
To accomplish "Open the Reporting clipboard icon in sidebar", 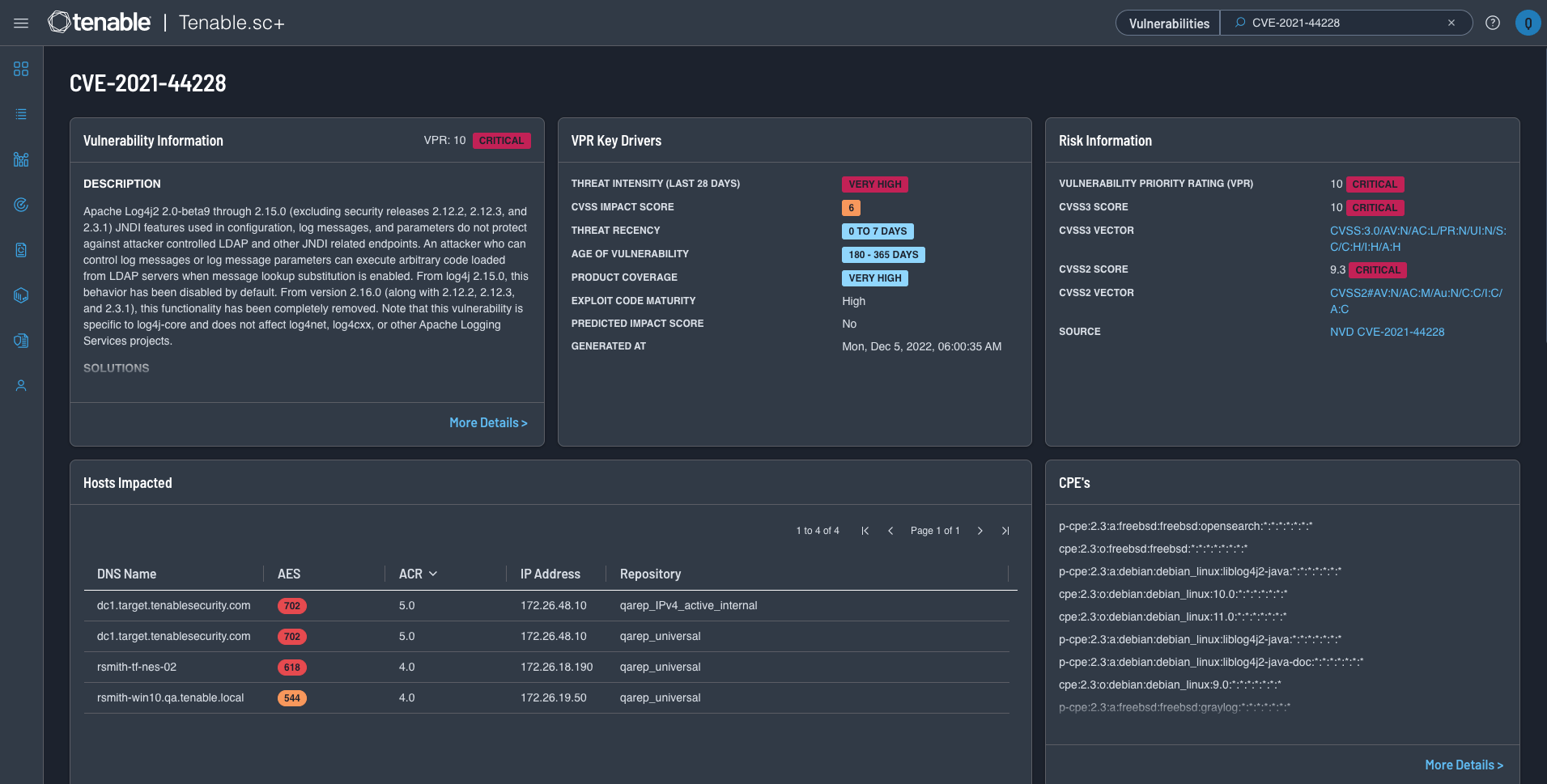I will coord(20,250).
